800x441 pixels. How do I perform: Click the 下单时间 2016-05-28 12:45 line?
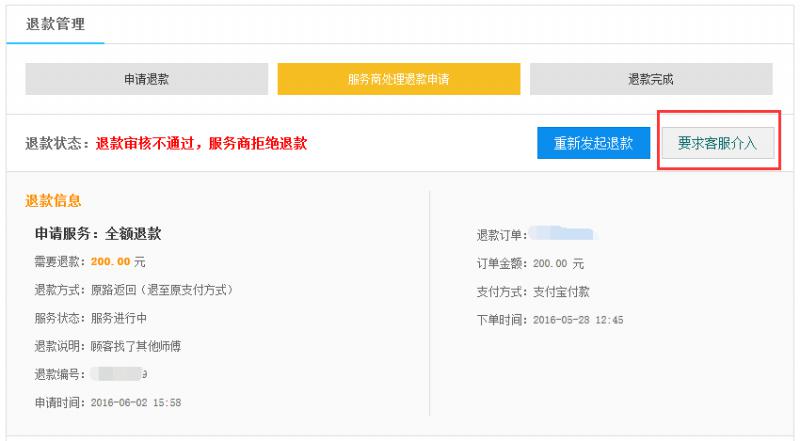coord(550,320)
